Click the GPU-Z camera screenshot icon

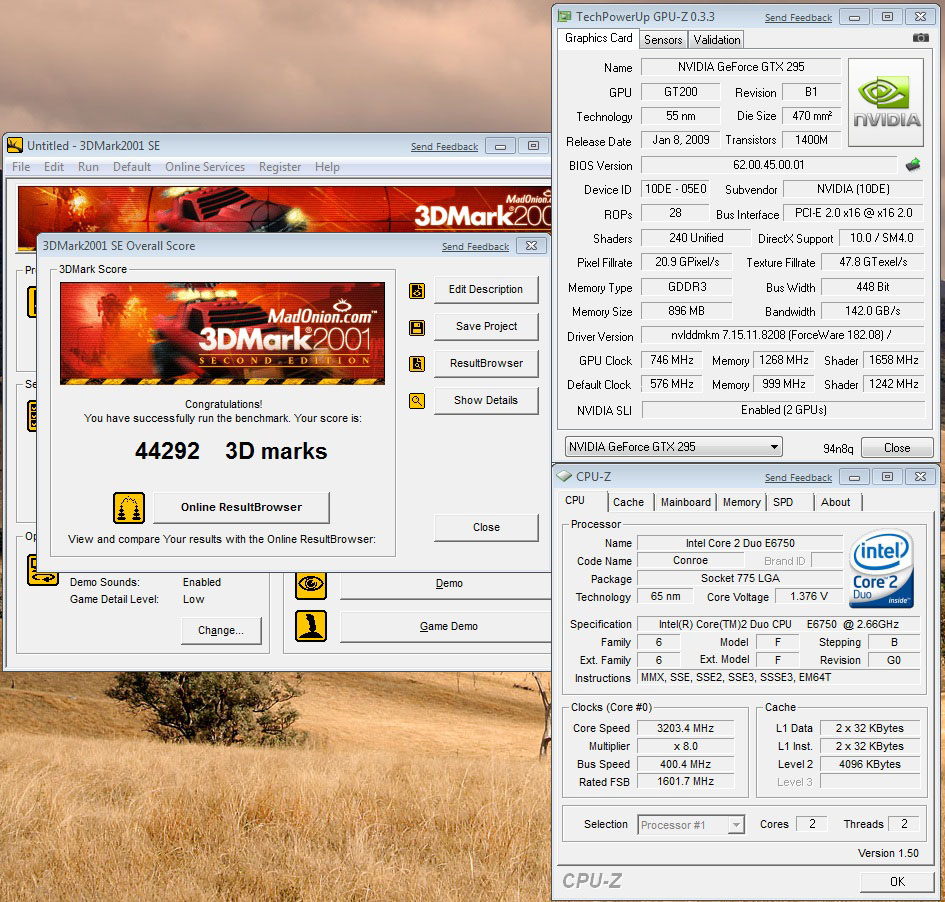tap(920, 38)
